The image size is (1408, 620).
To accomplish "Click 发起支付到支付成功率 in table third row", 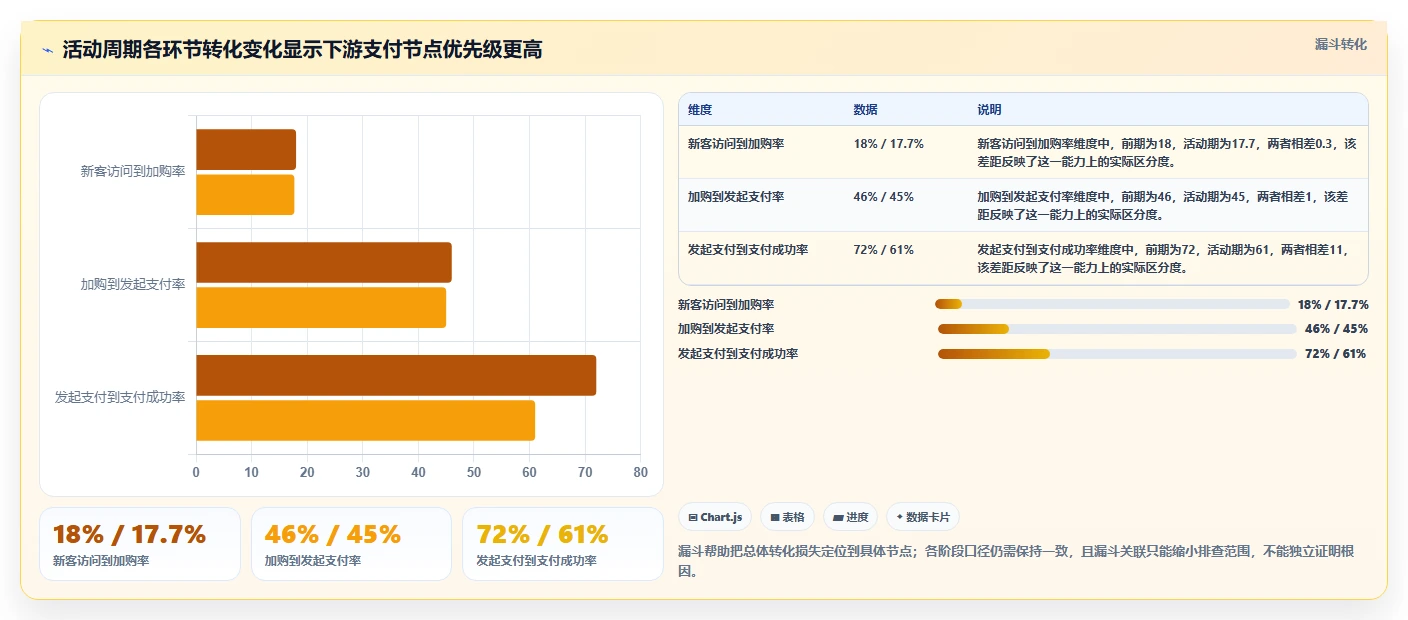I will 748,250.
